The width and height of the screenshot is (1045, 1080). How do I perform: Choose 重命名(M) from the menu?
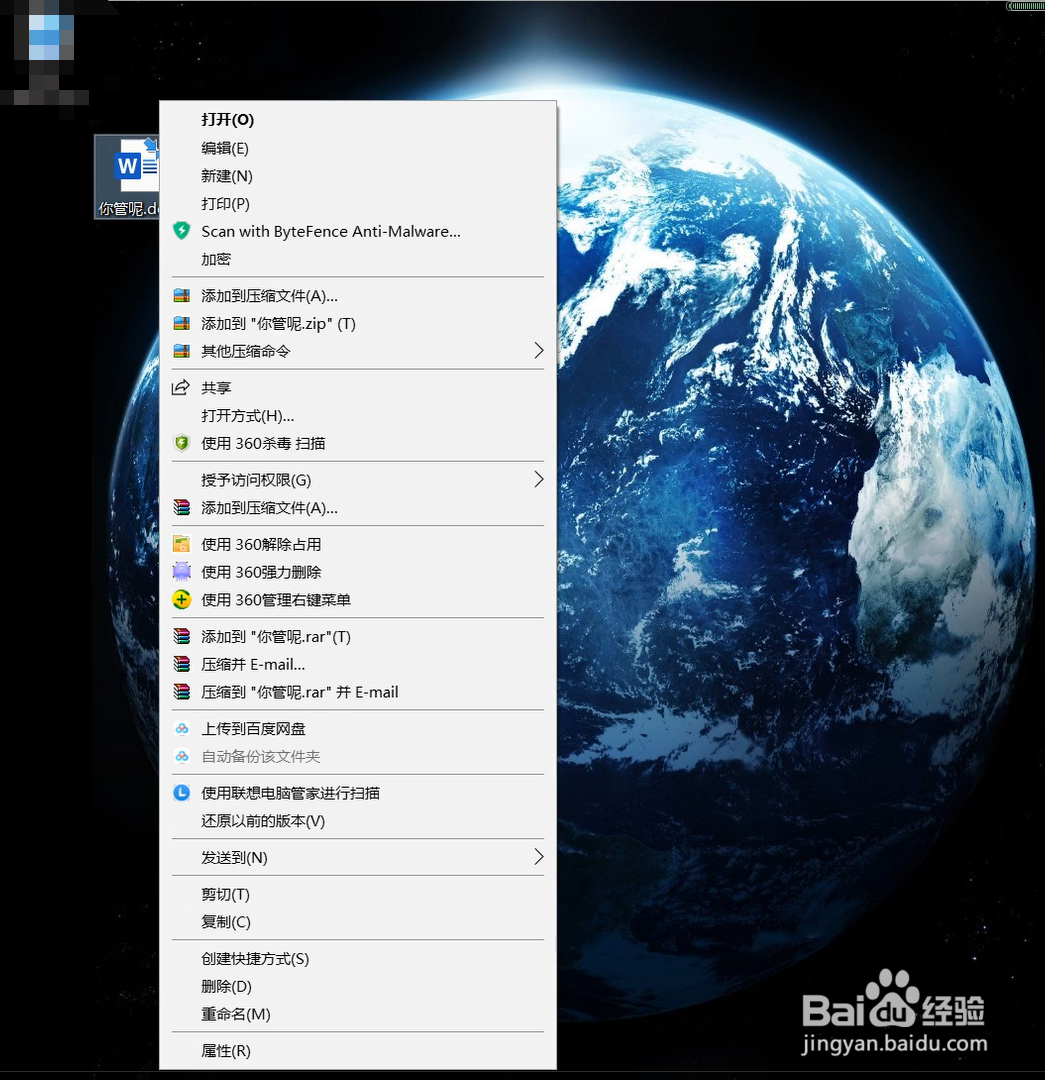coord(358,1014)
